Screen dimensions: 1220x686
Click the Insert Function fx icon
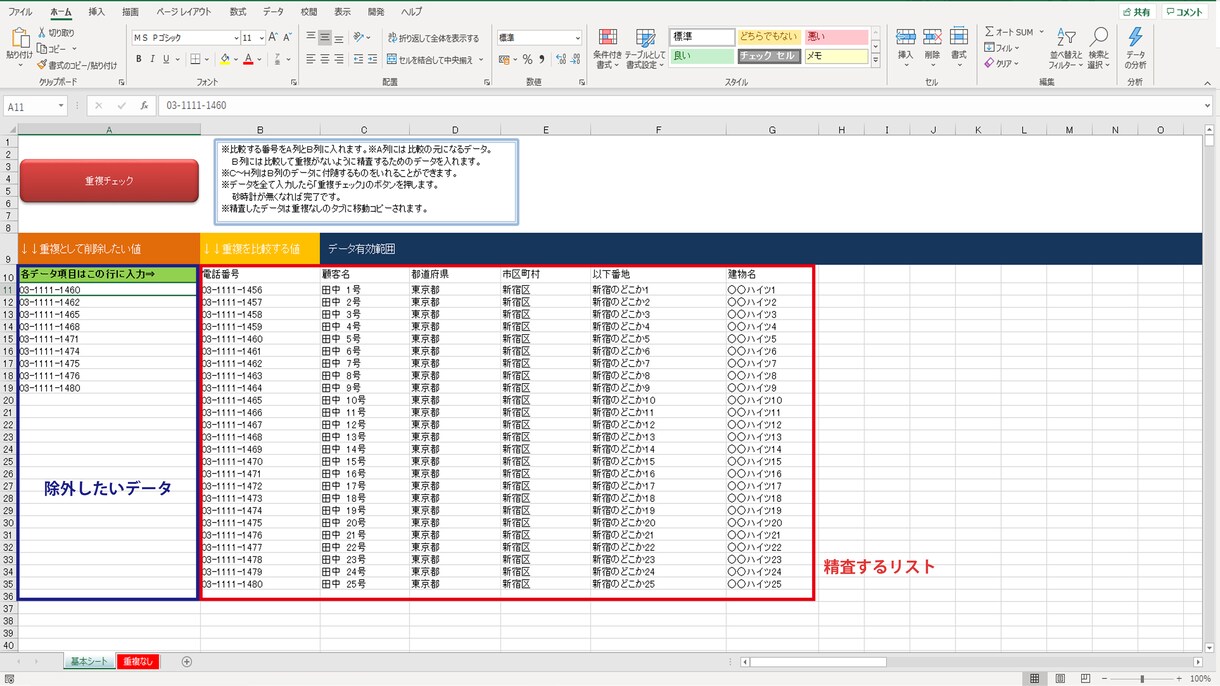pos(144,105)
